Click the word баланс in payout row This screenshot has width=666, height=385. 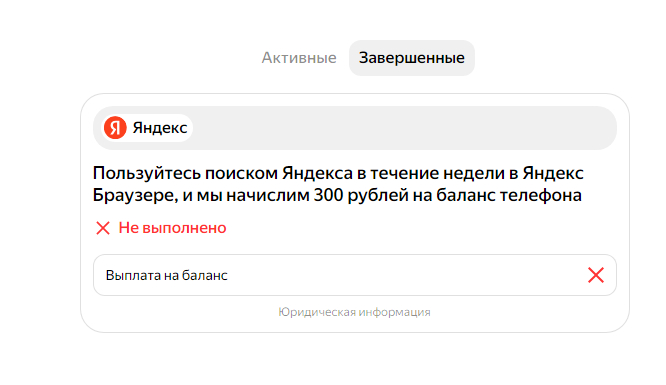pos(205,275)
